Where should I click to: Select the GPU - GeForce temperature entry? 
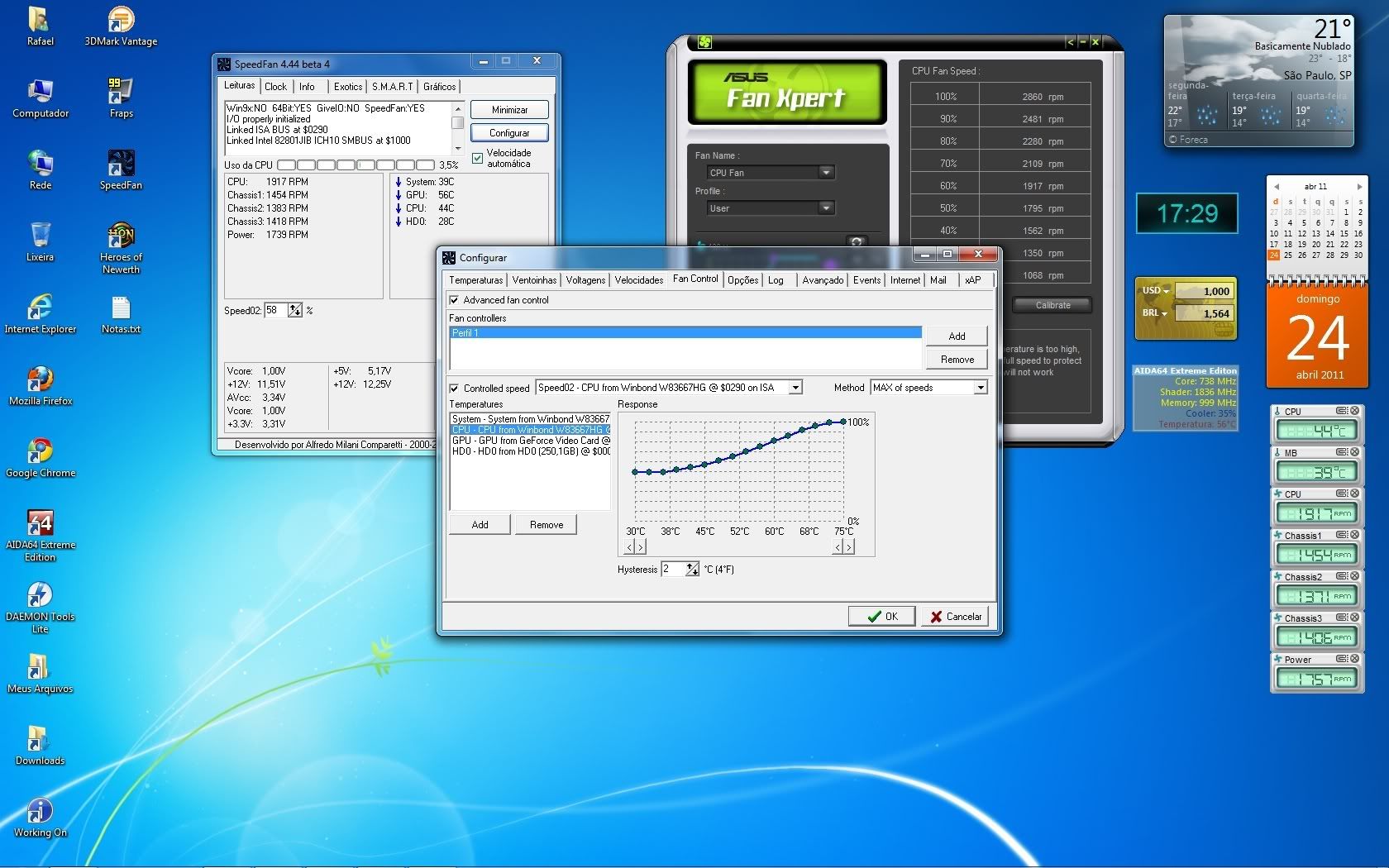pyautogui.click(x=530, y=441)
